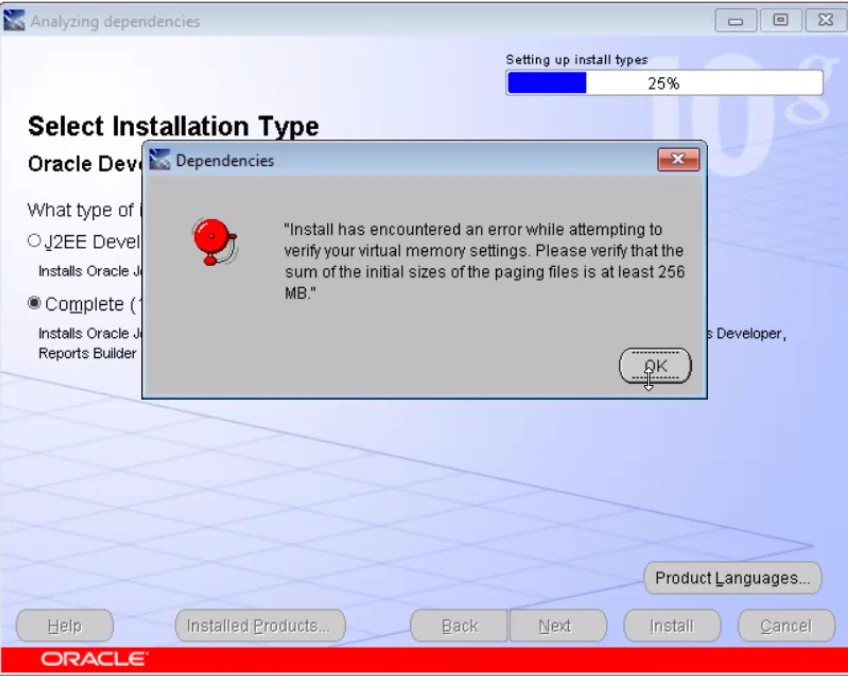Screen dimensions: 848x676
Task: Click the red alarm bell error icon
Action: point(215,241)
